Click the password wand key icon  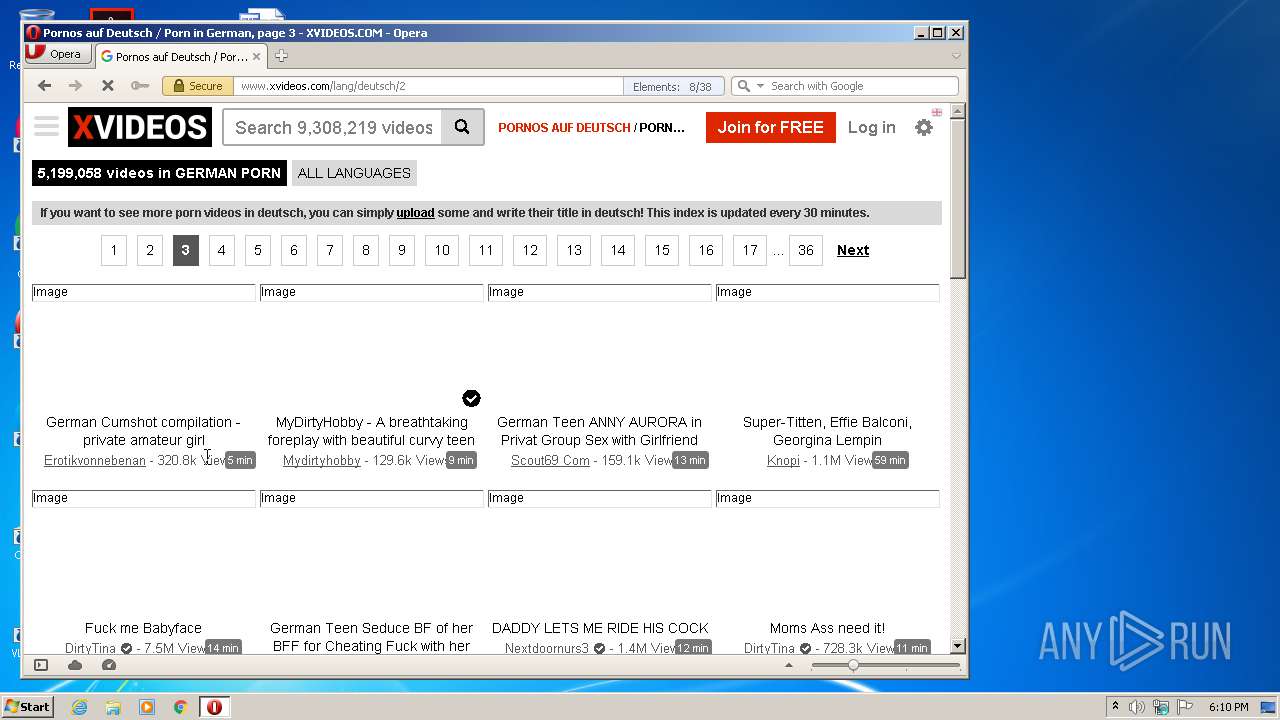pos(140,86)
